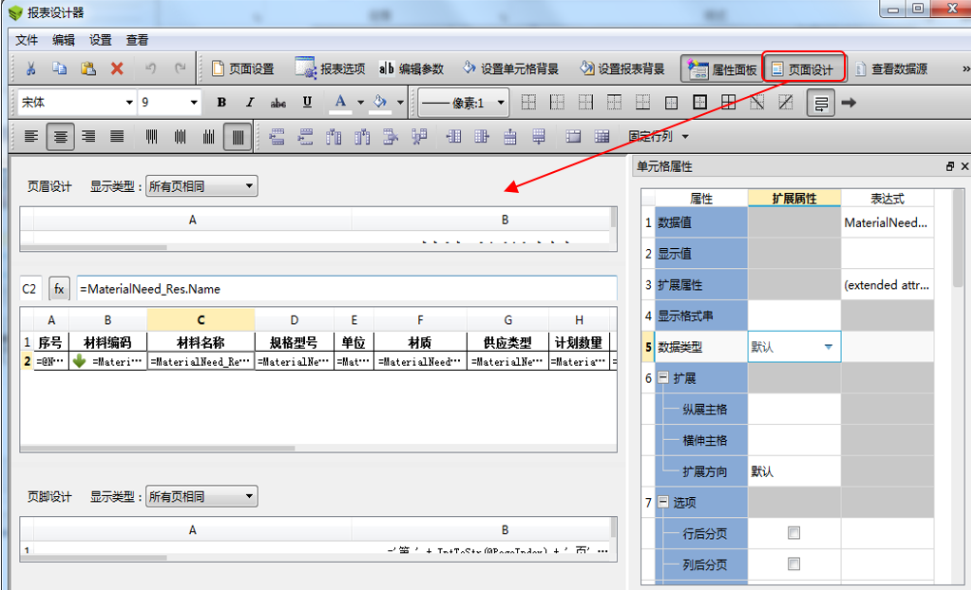Click 设置报表背景 button
The width and height of the screenshot is (971, 590).
click(622, 69)
